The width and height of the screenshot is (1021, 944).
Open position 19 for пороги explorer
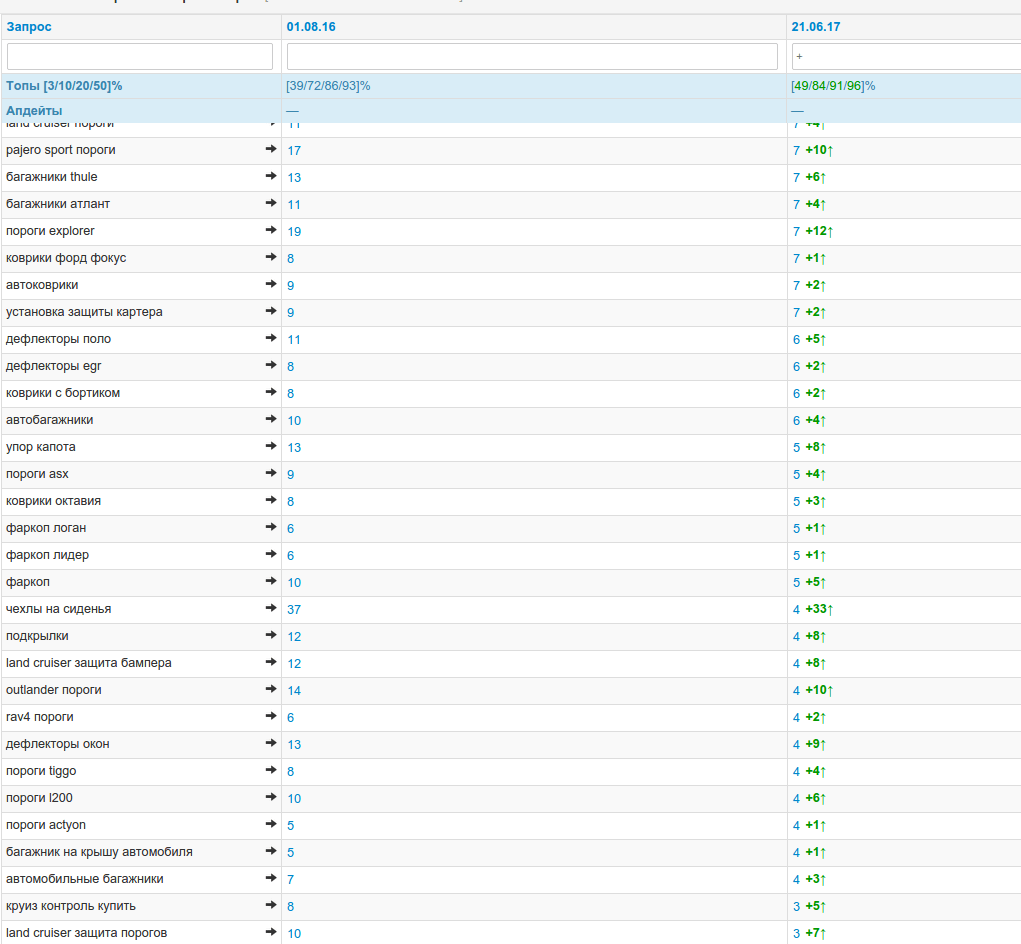tap(294, 232)
